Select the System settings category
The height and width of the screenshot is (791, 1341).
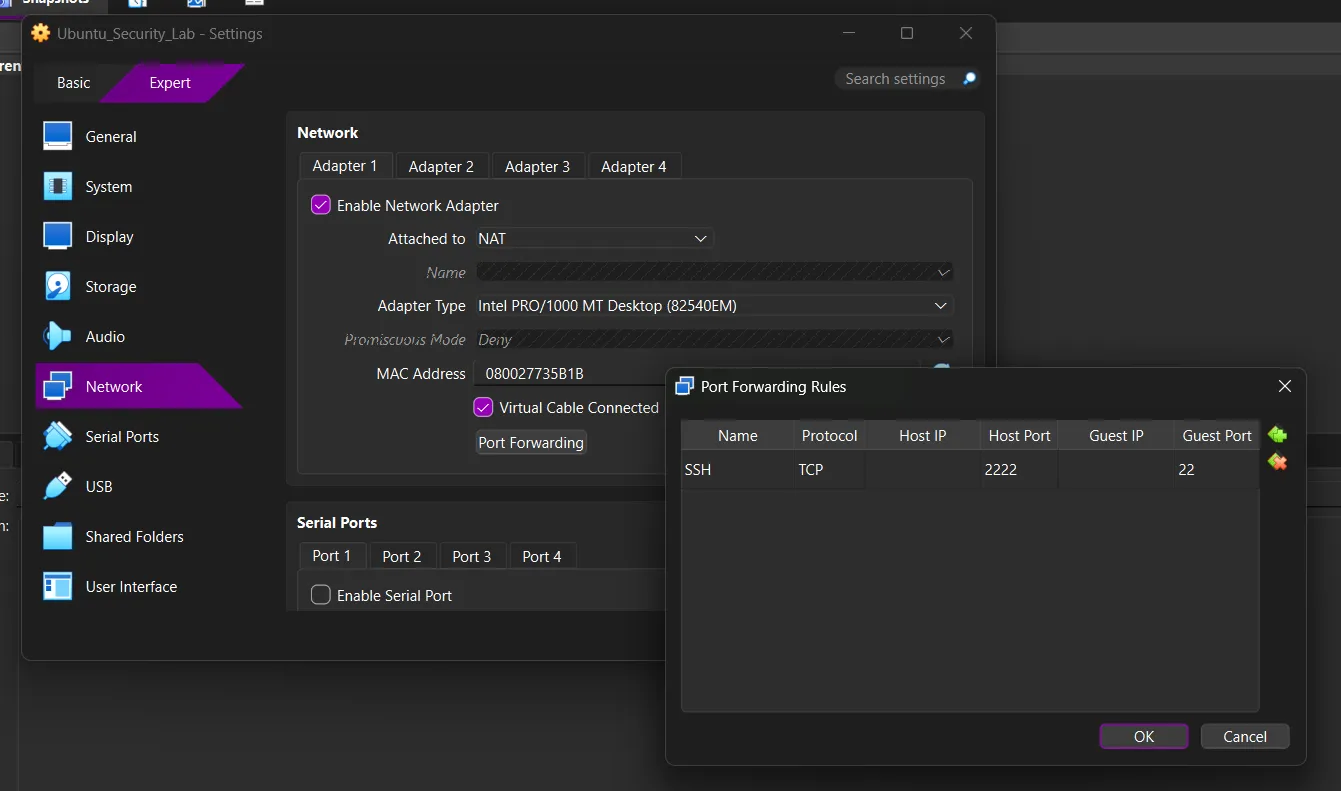point(107,186)
